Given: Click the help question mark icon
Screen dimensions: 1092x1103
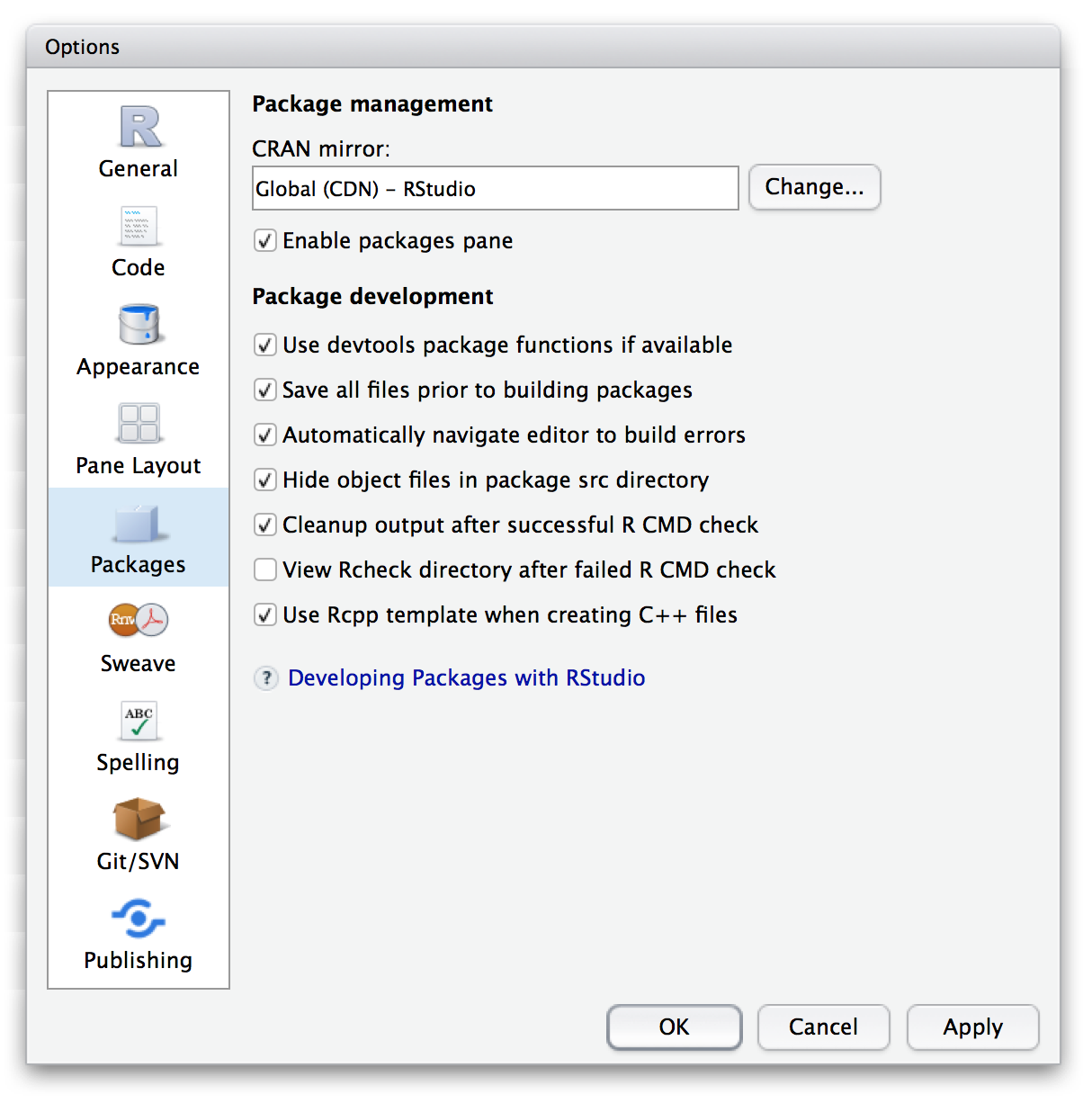Looking at the screenshot, I should click(266, 677).
